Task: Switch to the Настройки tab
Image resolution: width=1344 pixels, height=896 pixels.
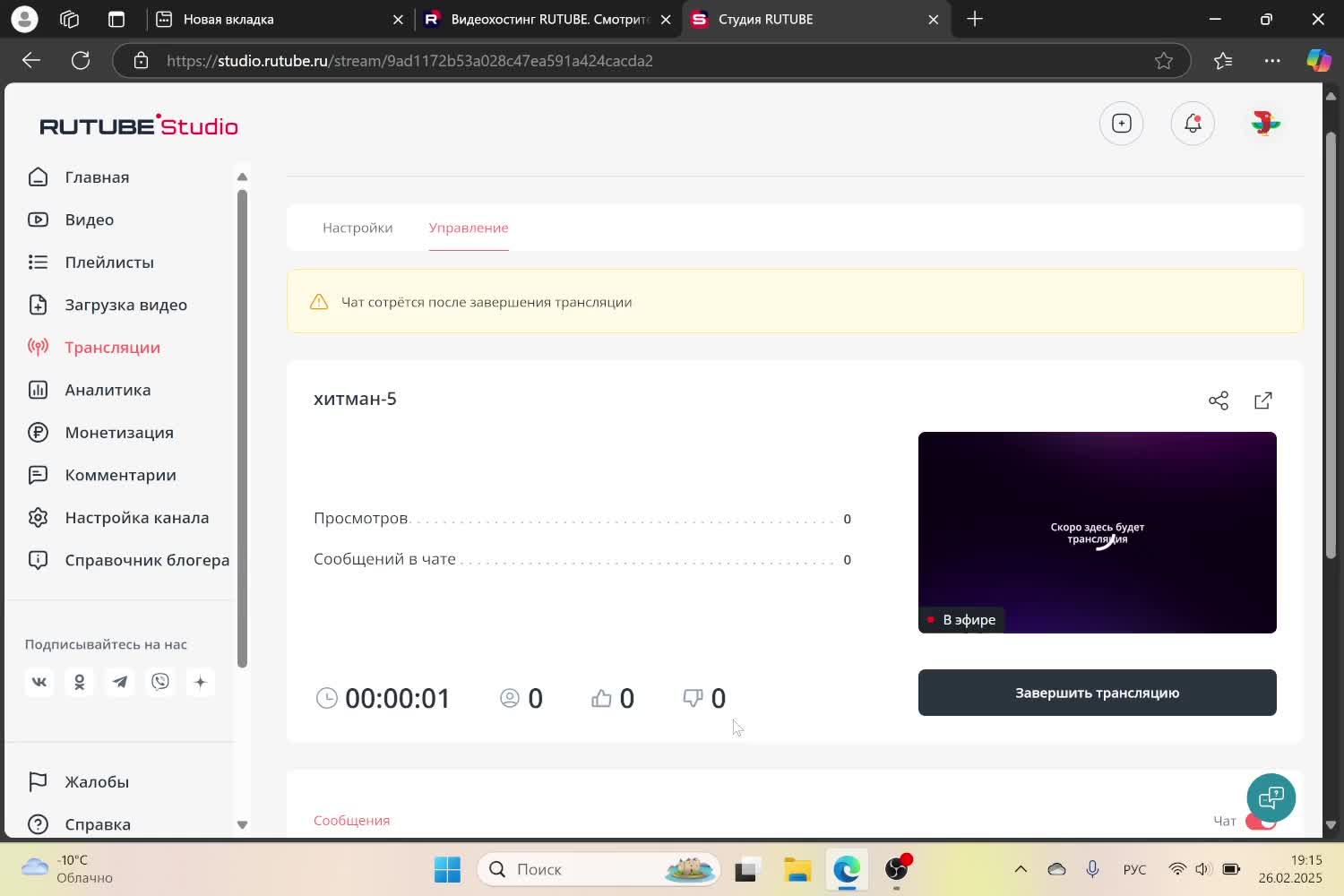Action: point(358,228)
